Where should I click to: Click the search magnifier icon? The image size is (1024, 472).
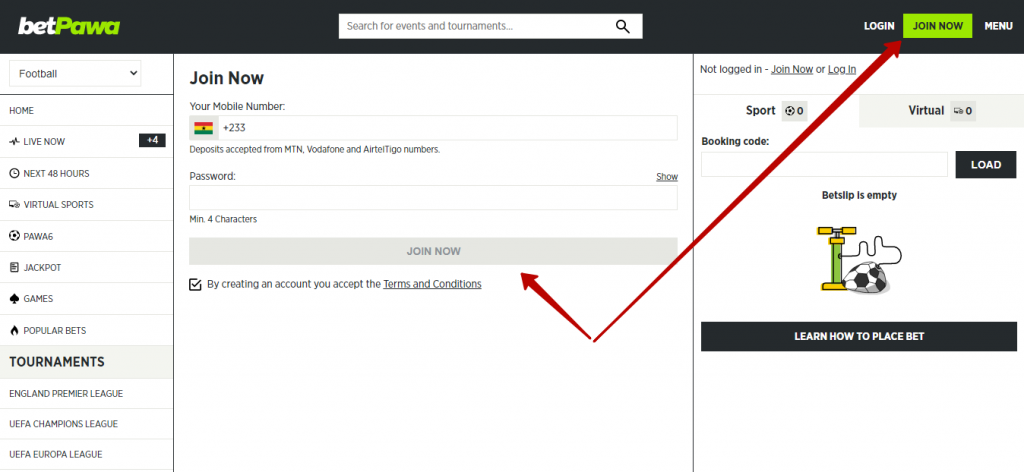point(622,26)
